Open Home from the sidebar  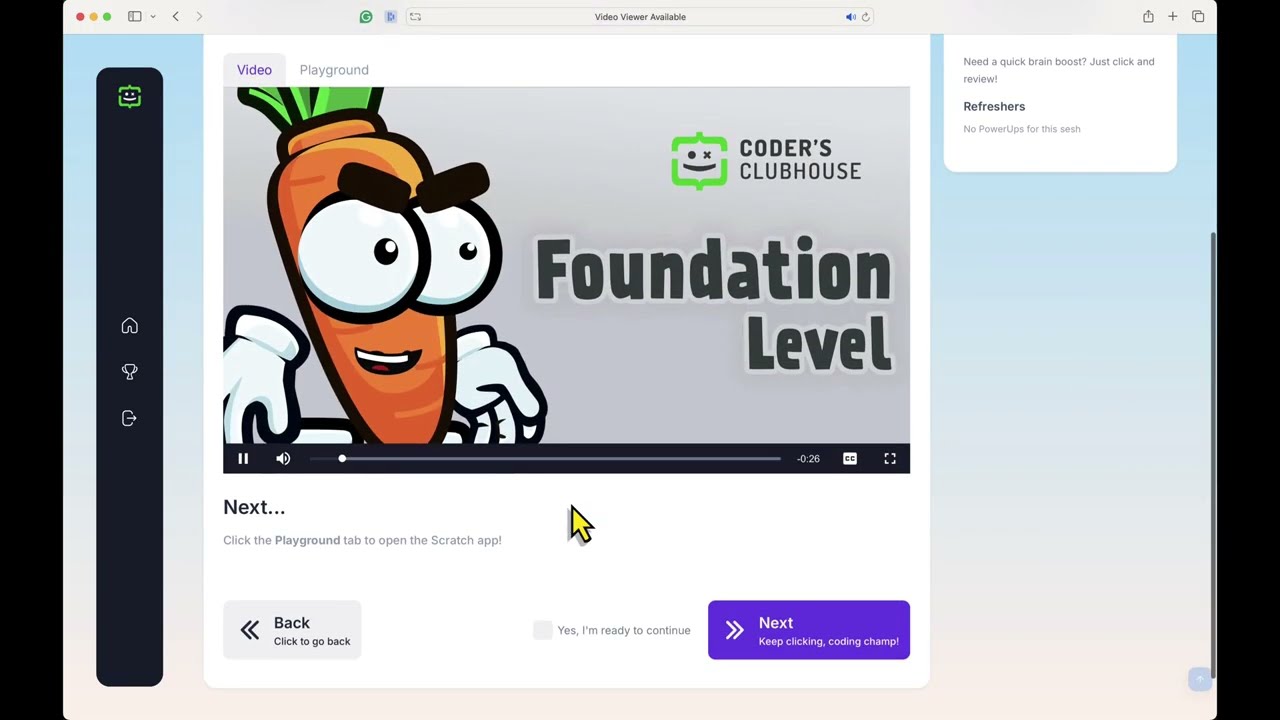tap(129, 326)
